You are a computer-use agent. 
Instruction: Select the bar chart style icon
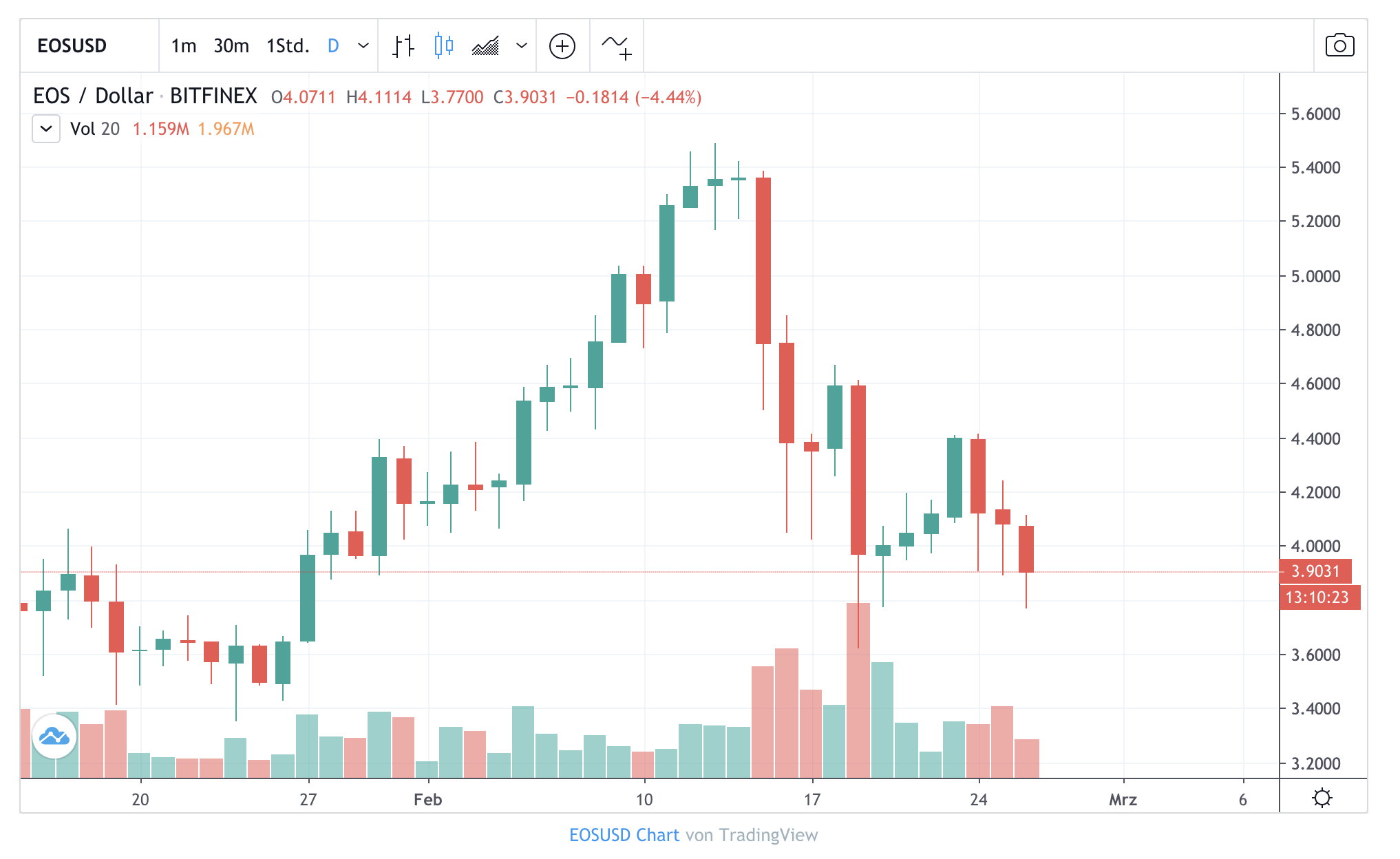[403, 46]
